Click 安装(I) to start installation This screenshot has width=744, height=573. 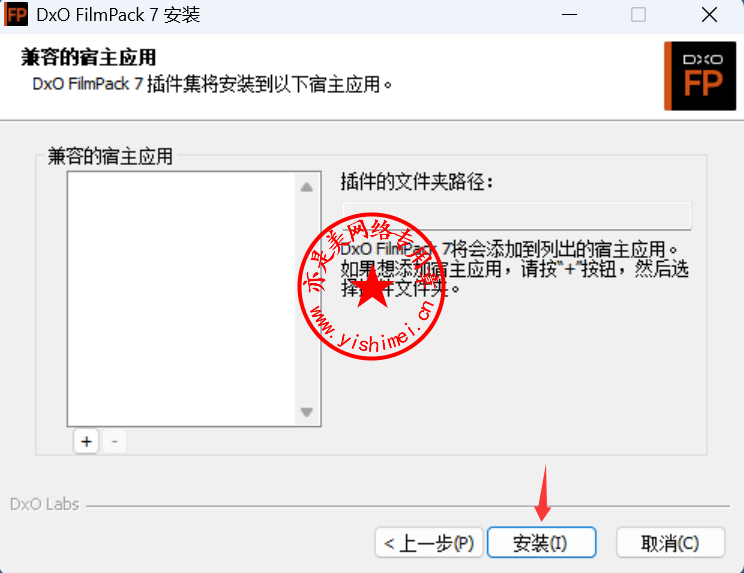tap(541, 542)
